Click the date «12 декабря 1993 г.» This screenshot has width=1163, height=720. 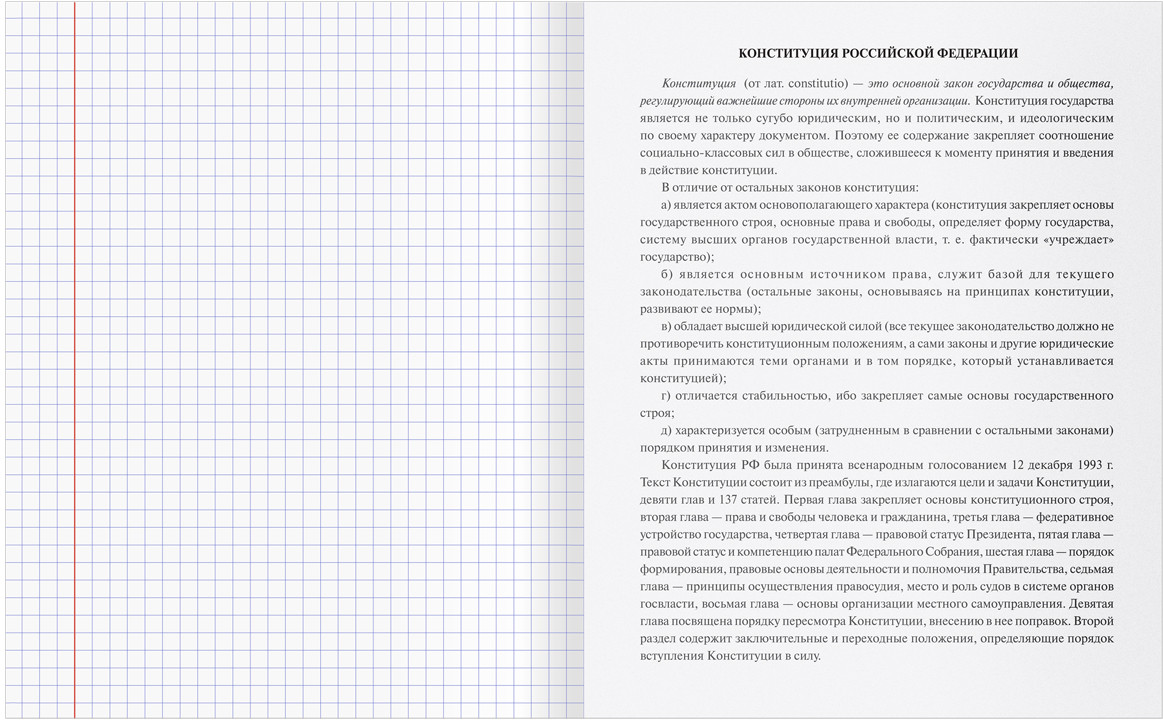tap(1062, 465)
